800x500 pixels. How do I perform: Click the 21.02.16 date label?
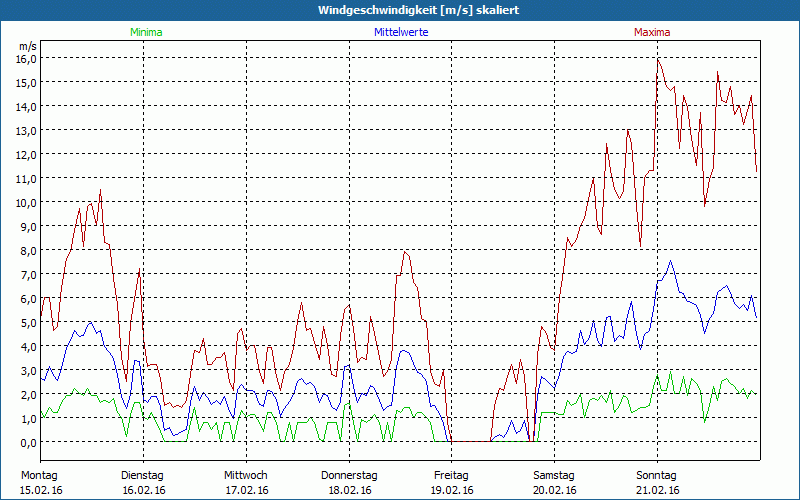tap(658, 490)
